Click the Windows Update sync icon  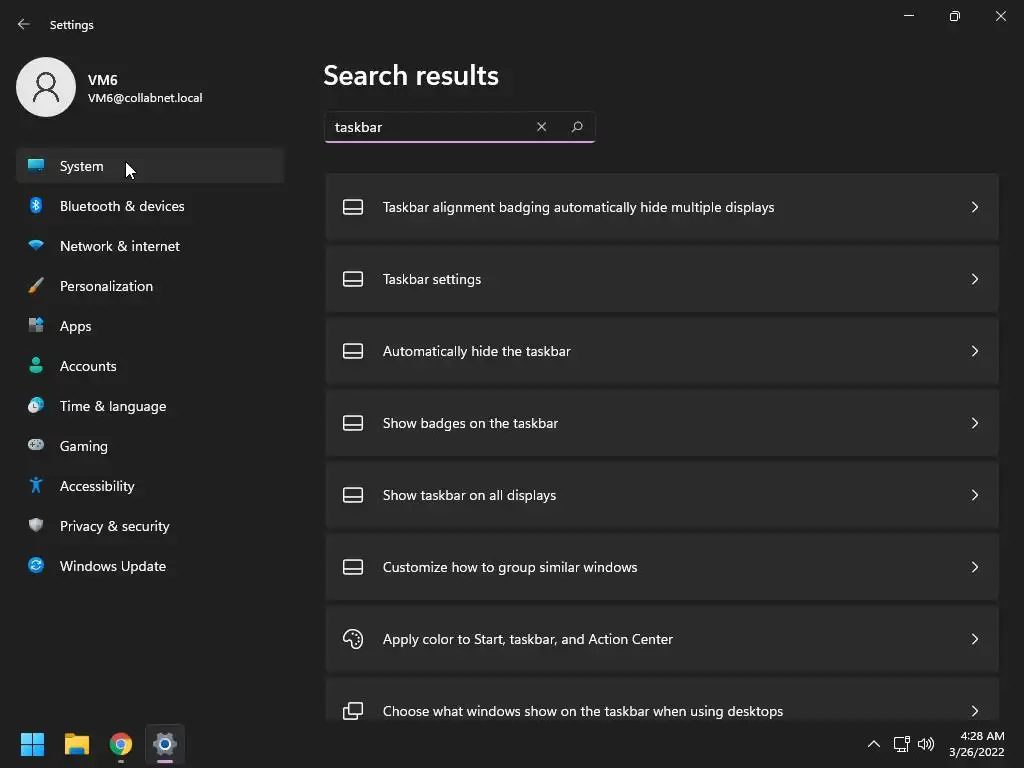pyautogui.click(x=36, y=566)
